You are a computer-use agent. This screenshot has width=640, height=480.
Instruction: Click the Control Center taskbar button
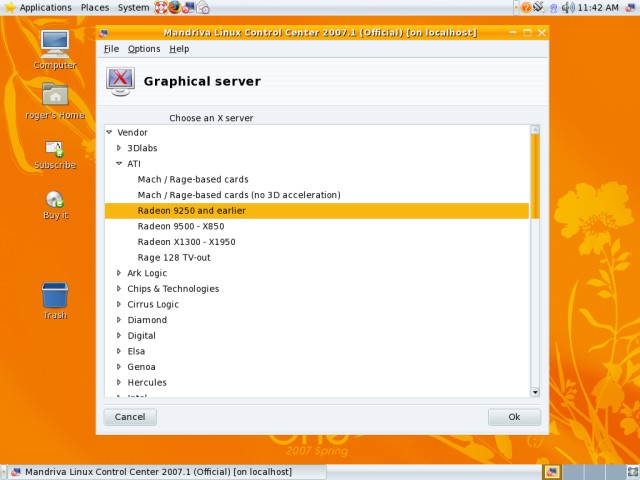[167, 472]
